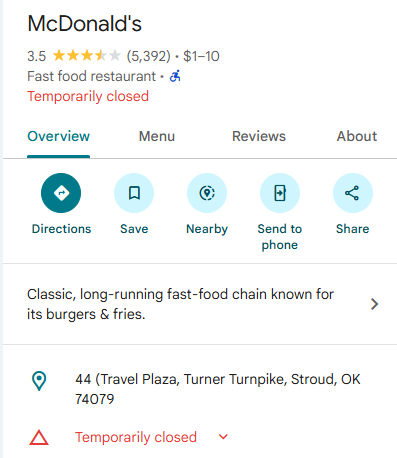Click the wheelchair accessibility icon

point(175,76)
